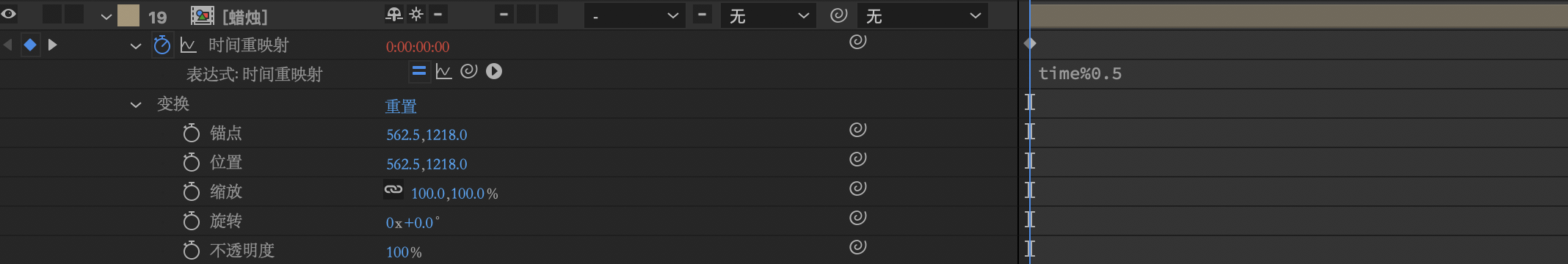This screenshot has width=1568, height=264.
Task: Click the layer 19 label color swatch
Action: 128,15
